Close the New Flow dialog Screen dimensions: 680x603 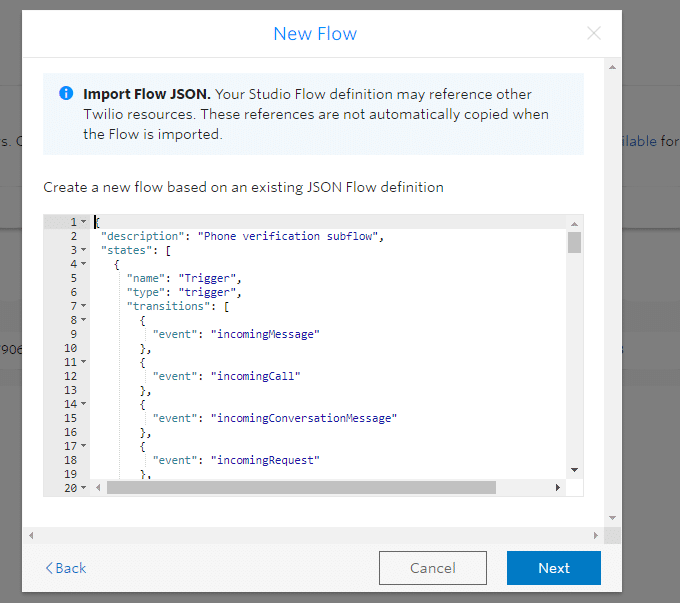tap(594, 33)
